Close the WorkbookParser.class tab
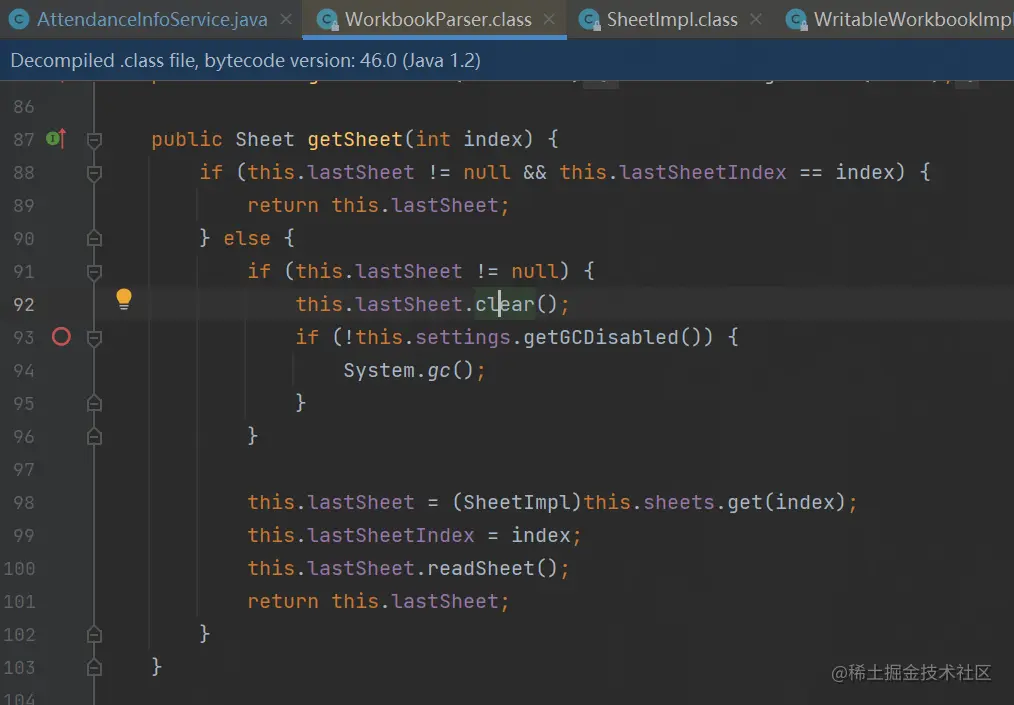The height and width of the screenshot is (705, 1014). (x=550, y=20)
